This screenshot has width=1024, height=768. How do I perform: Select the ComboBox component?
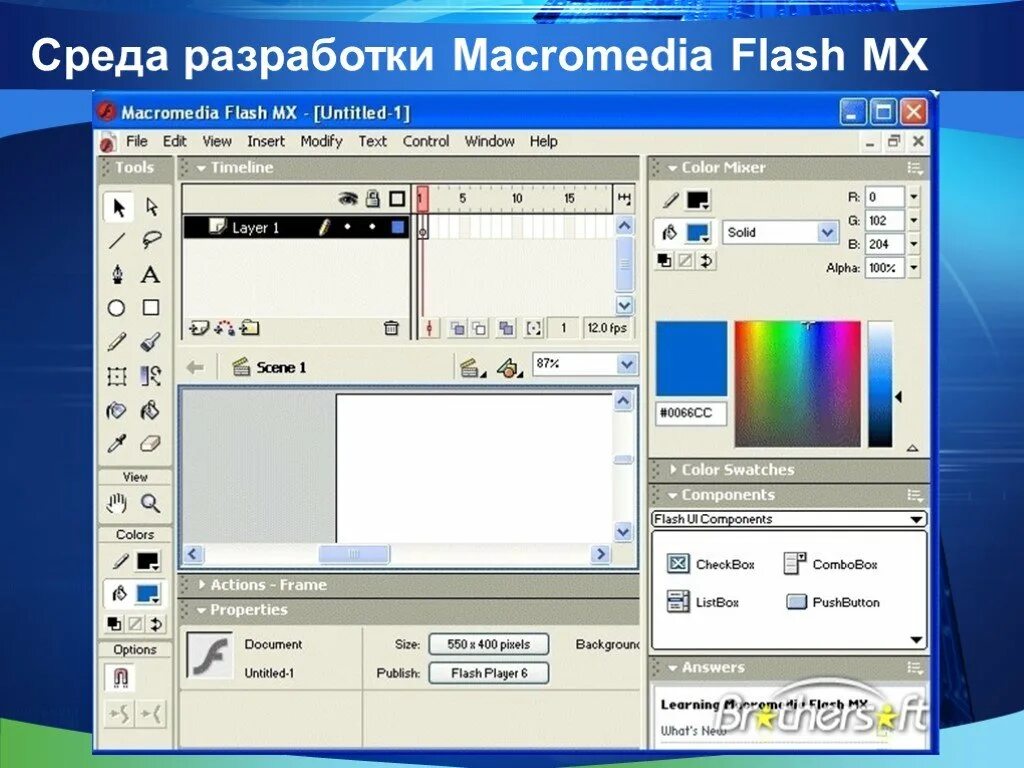click(x=830, y=564)
